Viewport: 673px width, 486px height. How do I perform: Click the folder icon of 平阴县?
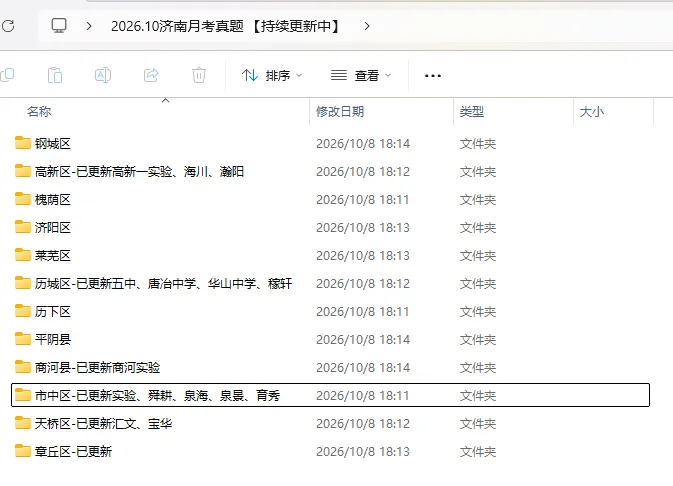pyautogui.click(x=23, y=338)
